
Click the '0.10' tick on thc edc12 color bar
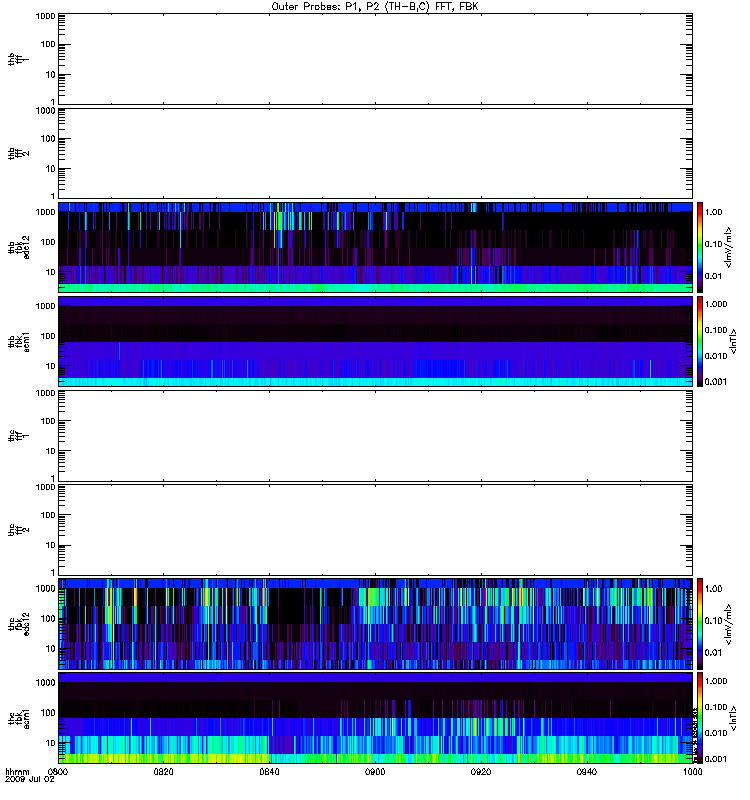[x=713, y=621]
